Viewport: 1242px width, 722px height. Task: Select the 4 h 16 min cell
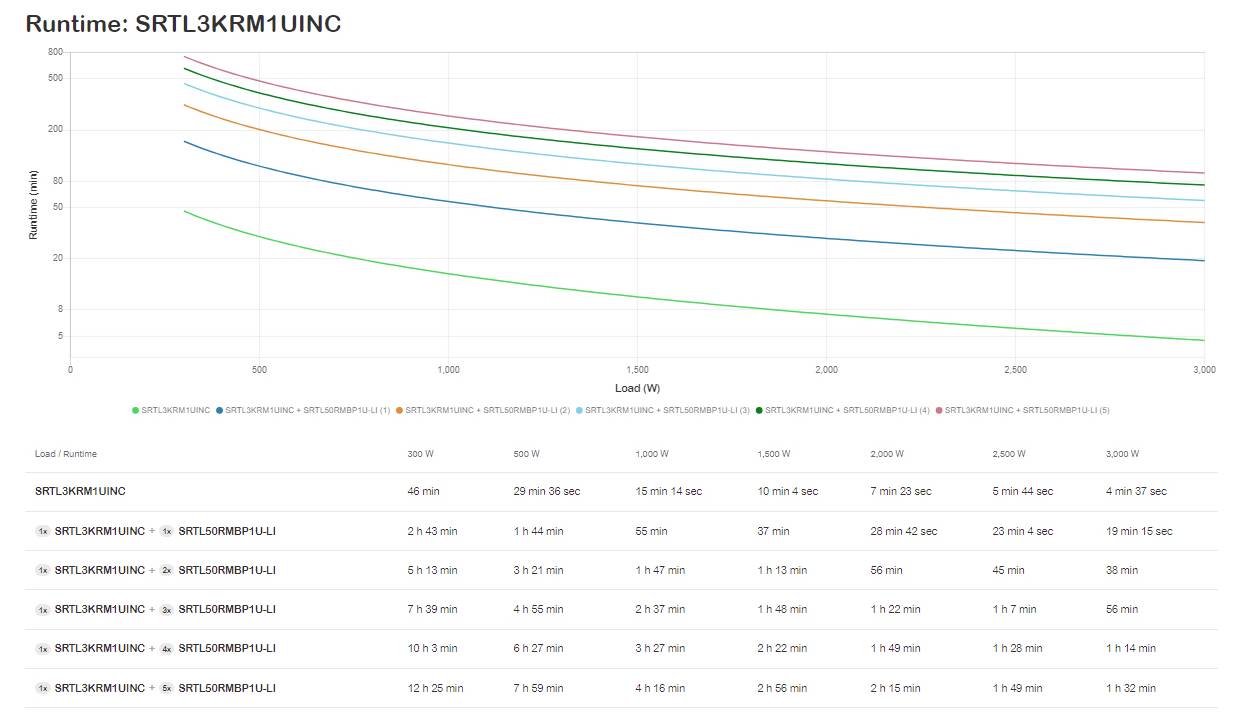660,688
